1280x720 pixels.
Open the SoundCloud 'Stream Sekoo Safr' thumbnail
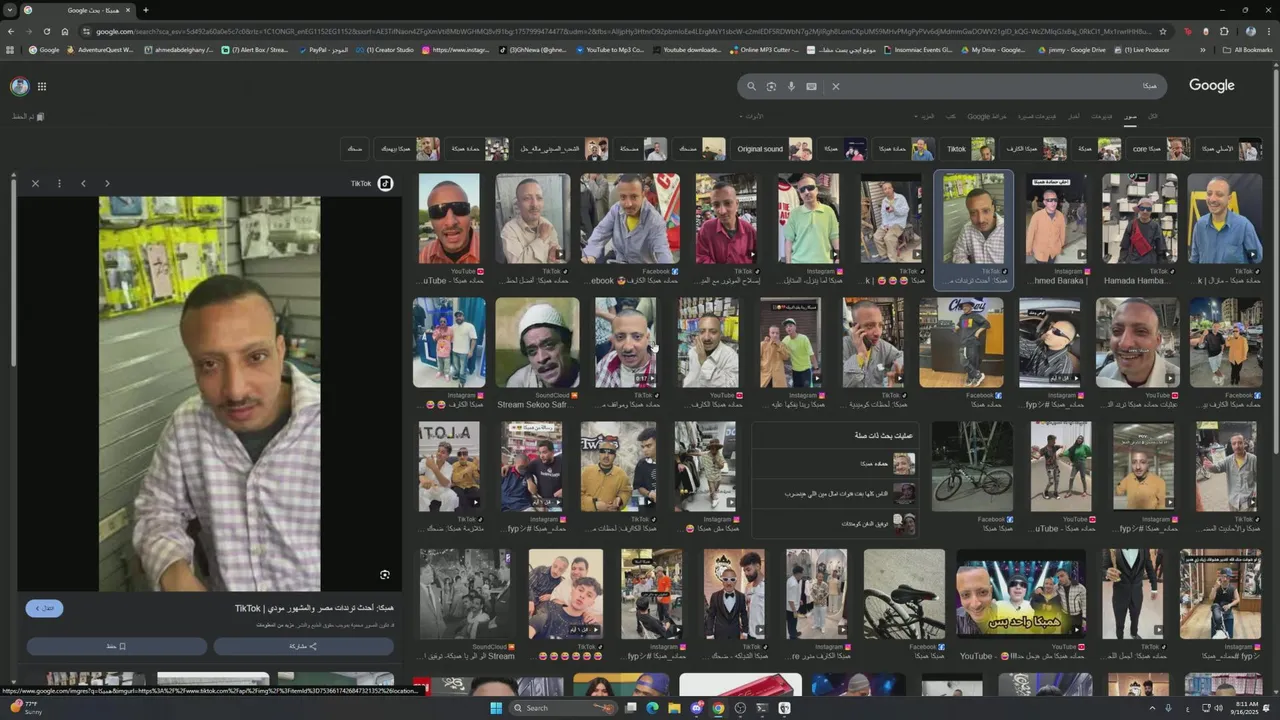(537, 342)
